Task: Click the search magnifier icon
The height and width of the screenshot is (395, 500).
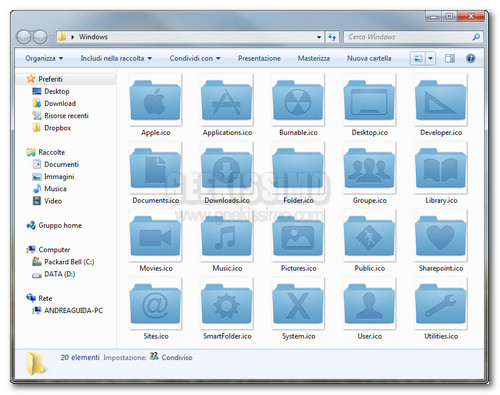Action: (x=476, y=37)
